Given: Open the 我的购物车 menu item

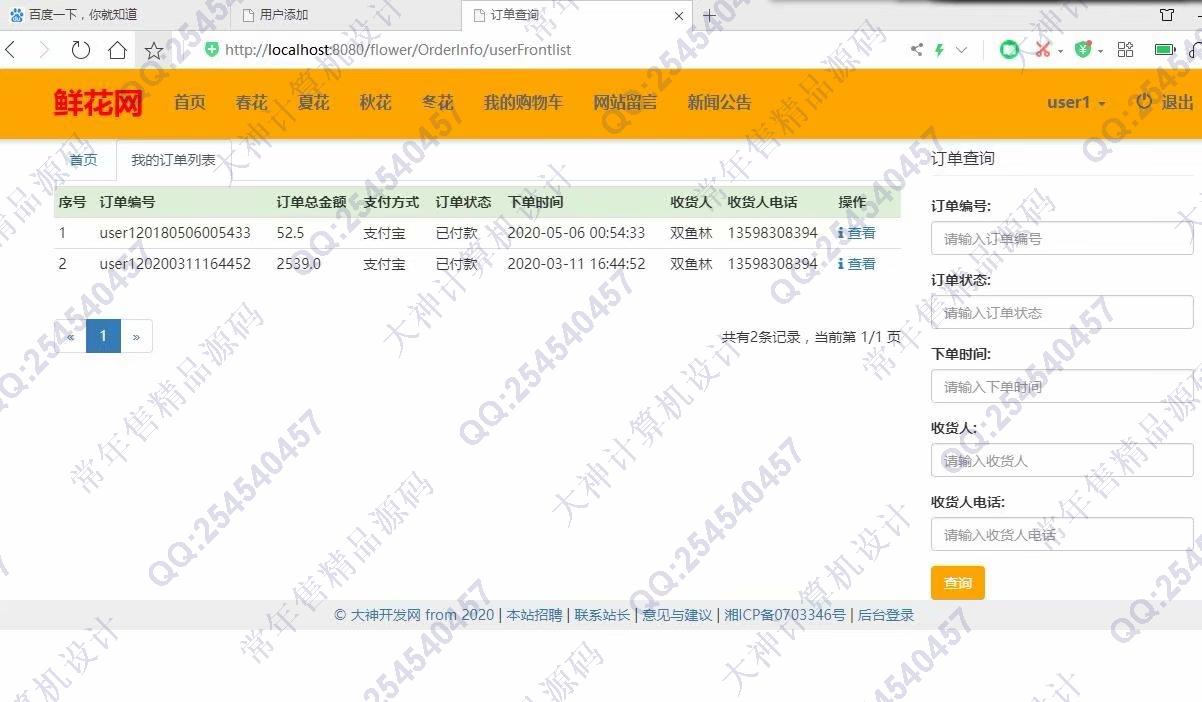Looking at the screenshot, I should 523,102.
